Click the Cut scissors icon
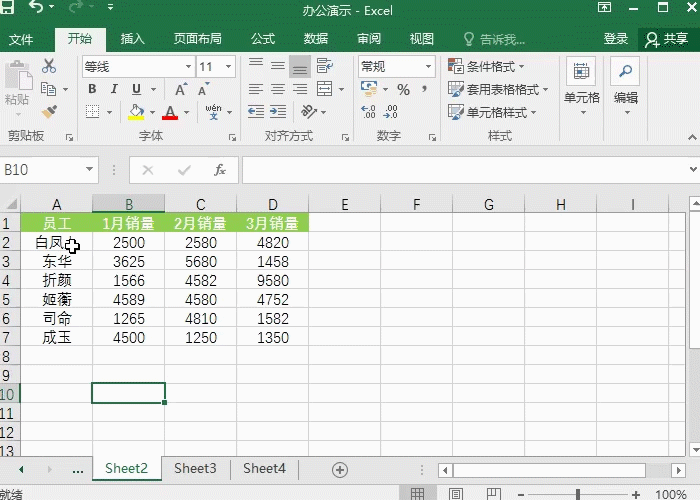The height and width of the screenshot is (500, 700). point(49,66)
